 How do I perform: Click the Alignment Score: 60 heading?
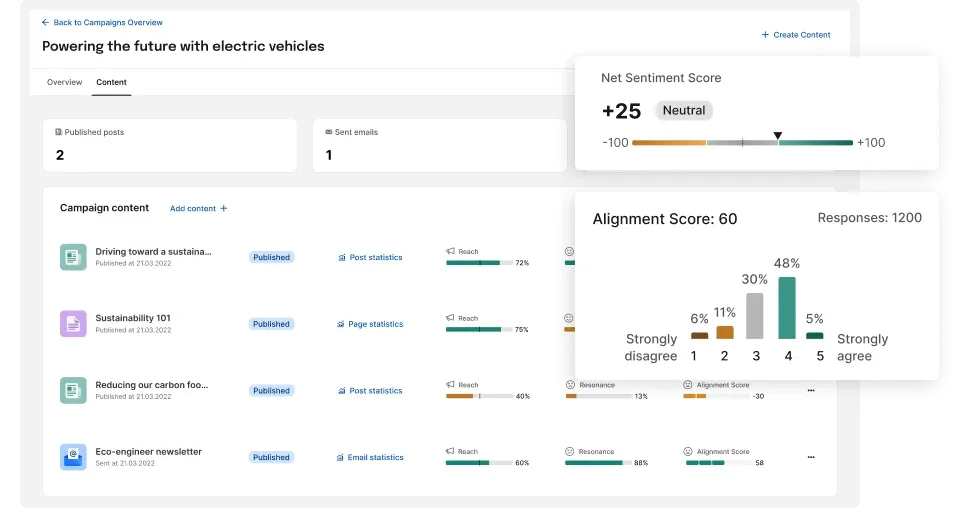tap(665, 219)
